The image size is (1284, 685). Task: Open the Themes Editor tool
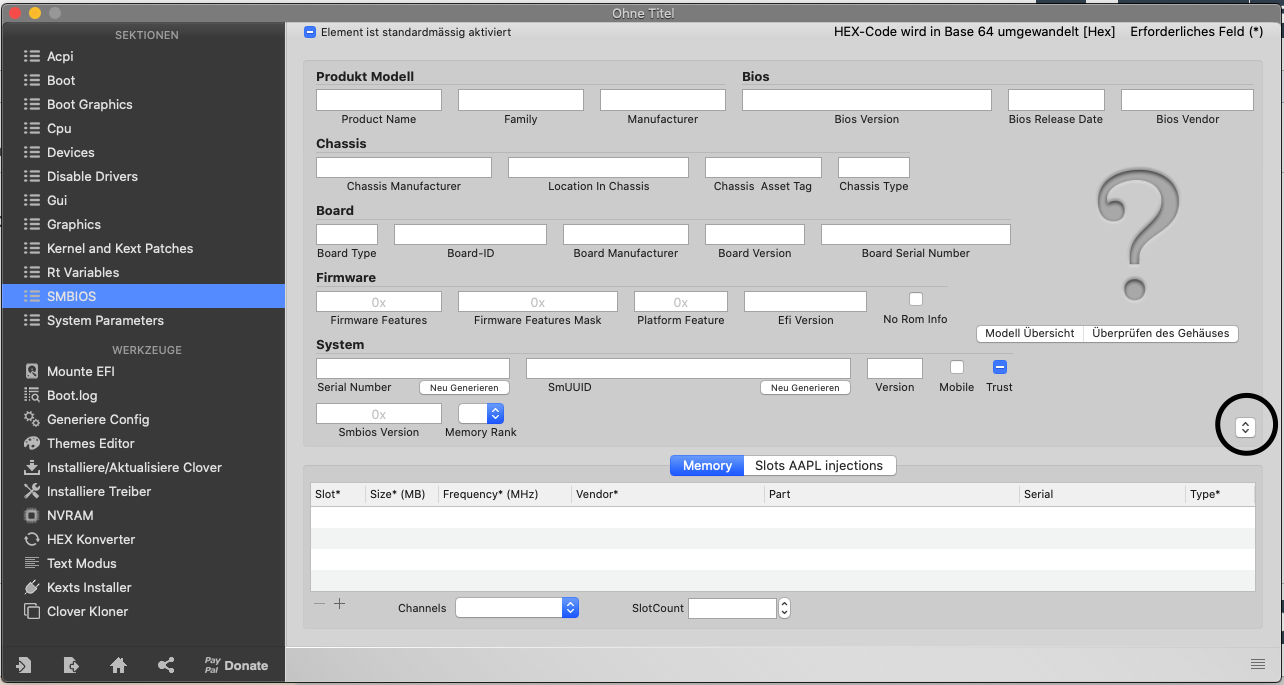click(x=90, y=443)
